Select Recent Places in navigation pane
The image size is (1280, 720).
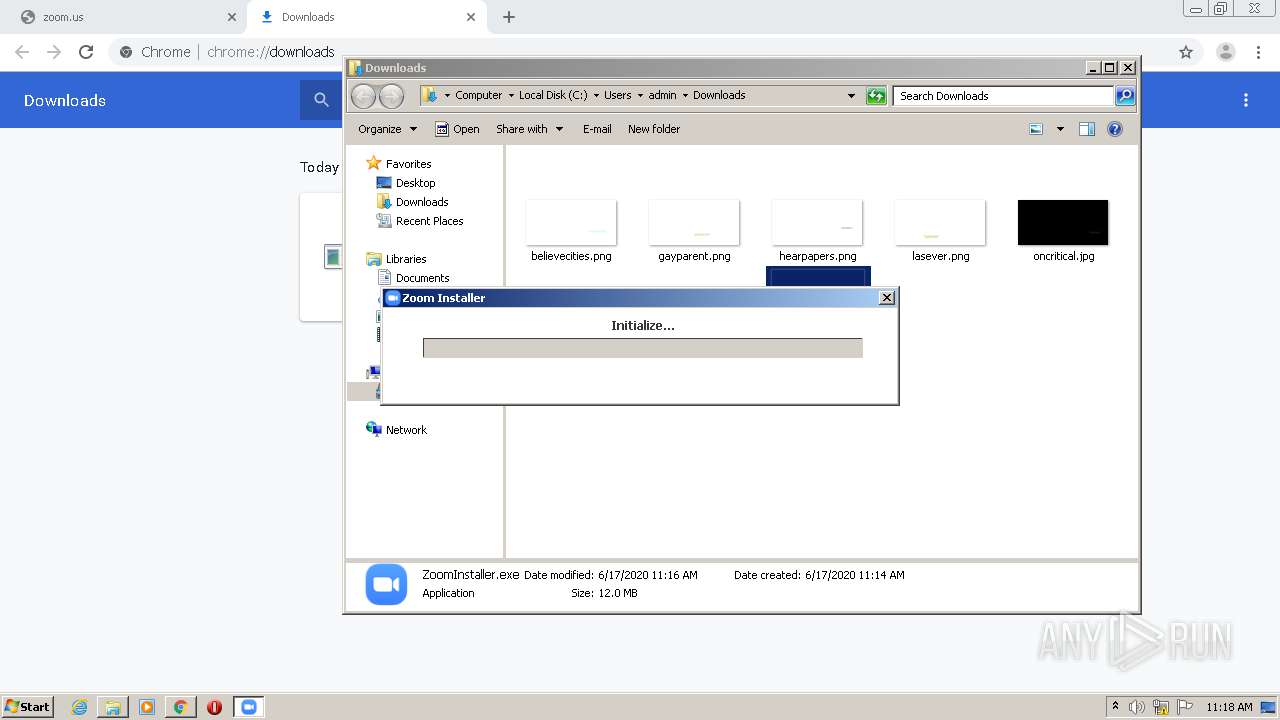coord(420,221)
